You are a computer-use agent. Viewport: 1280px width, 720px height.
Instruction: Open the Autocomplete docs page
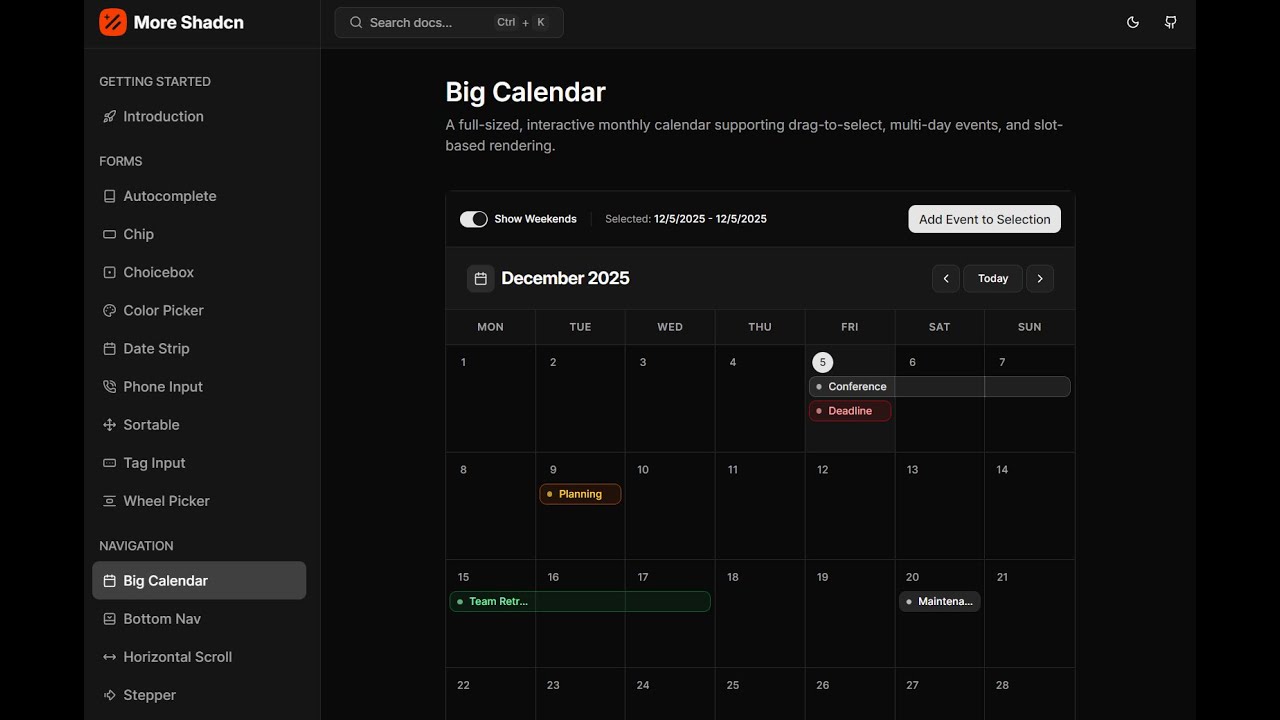click(169, 196)
